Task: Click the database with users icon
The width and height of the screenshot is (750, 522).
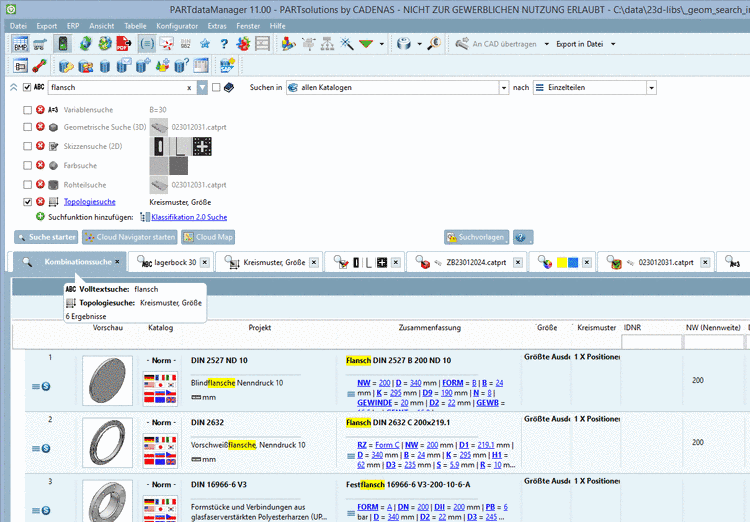Action: 85,66
